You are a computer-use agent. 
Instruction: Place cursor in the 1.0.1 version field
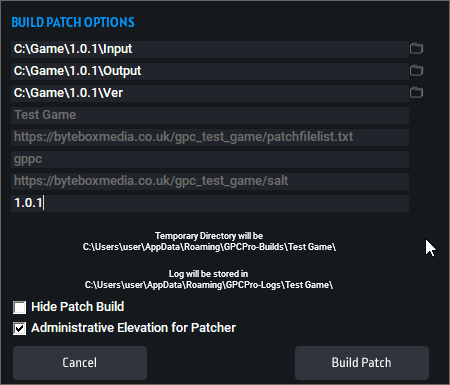point(210,203)
